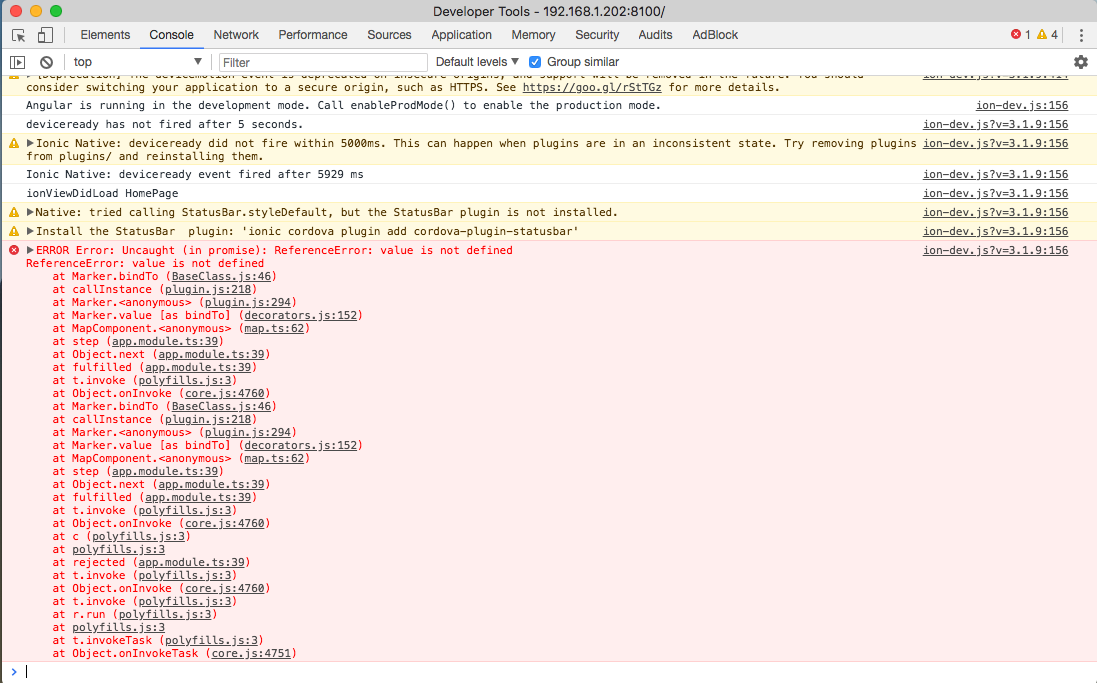This screenshot has height=683, width=1097.
Task: Open the console settings gear icon
Action: tap(1080, 61)
